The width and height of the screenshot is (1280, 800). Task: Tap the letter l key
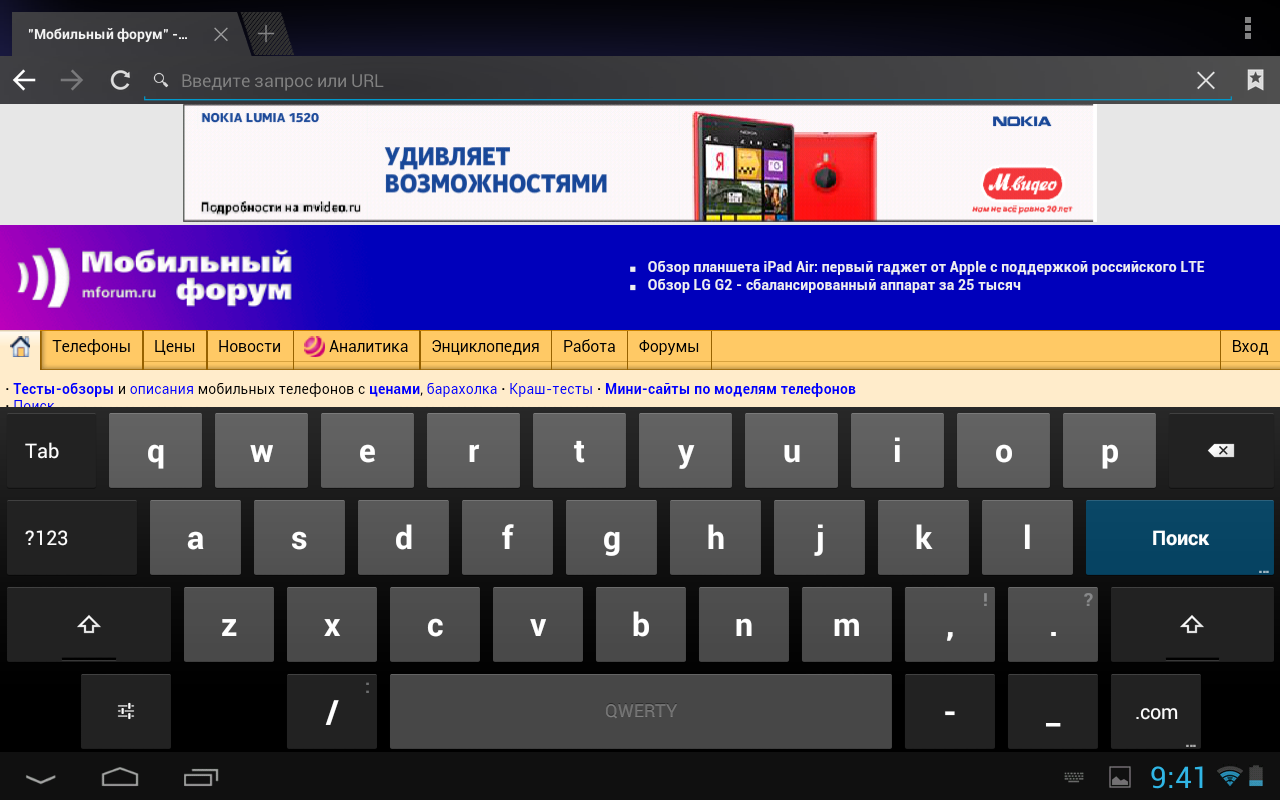pyautogui.click(x=1027, y=538)
